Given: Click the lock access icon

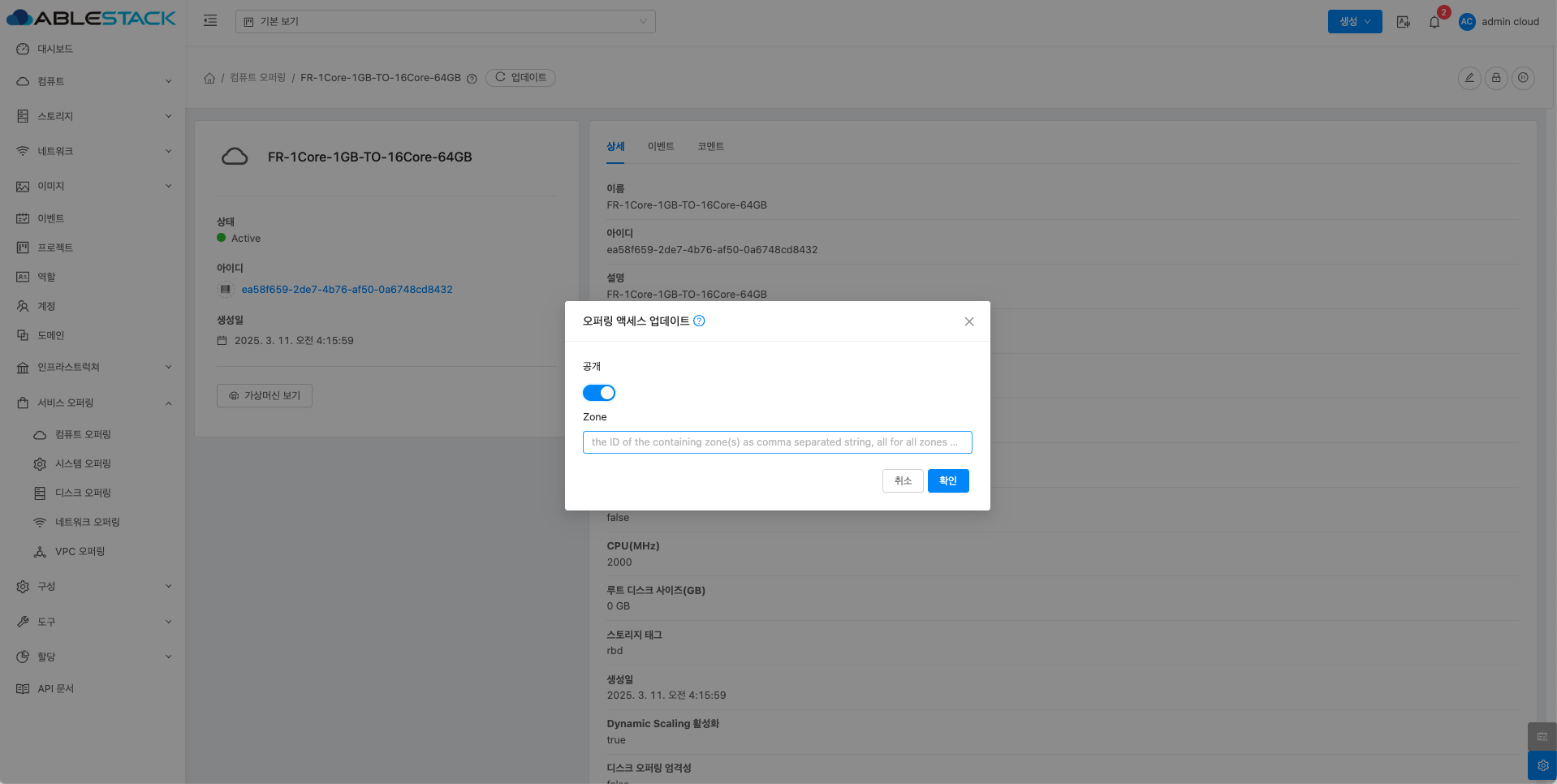Looking at the screenshot, I should tap(1495, 78).
